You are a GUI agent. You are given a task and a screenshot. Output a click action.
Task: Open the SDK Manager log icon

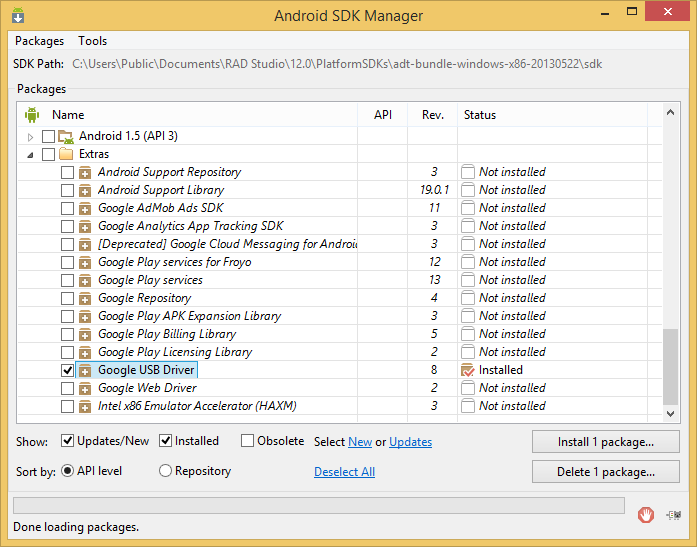coord(674,515)
